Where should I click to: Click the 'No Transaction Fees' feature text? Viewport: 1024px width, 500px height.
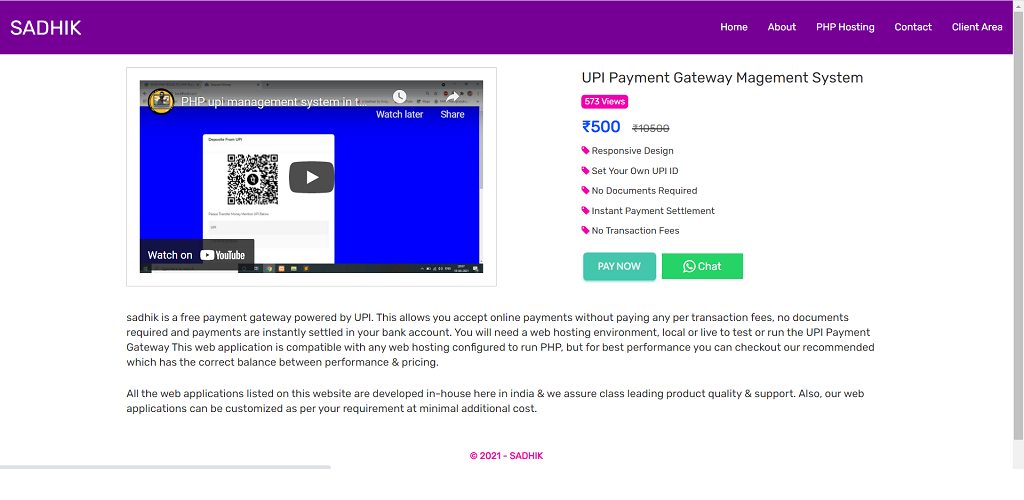click(635, 230)
